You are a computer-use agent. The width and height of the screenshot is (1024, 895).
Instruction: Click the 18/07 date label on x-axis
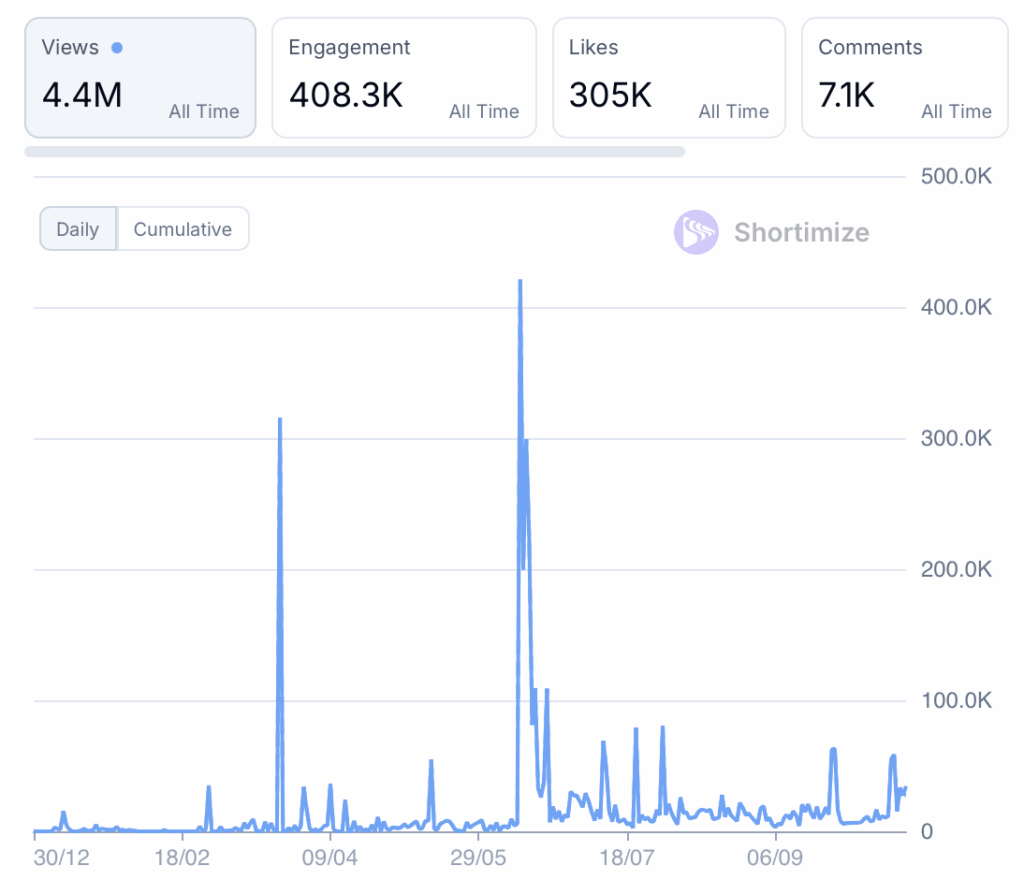click(x=626, y=858)
